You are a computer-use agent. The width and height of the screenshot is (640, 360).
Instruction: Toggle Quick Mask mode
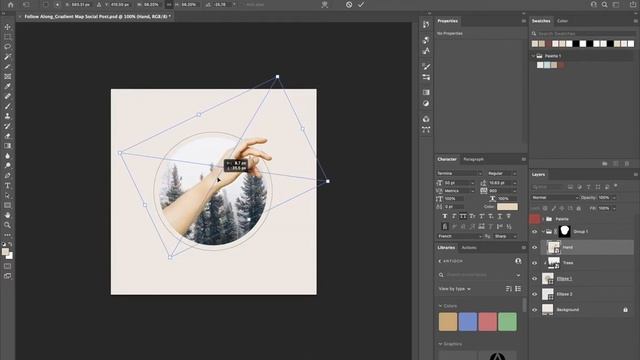[7, 266]
